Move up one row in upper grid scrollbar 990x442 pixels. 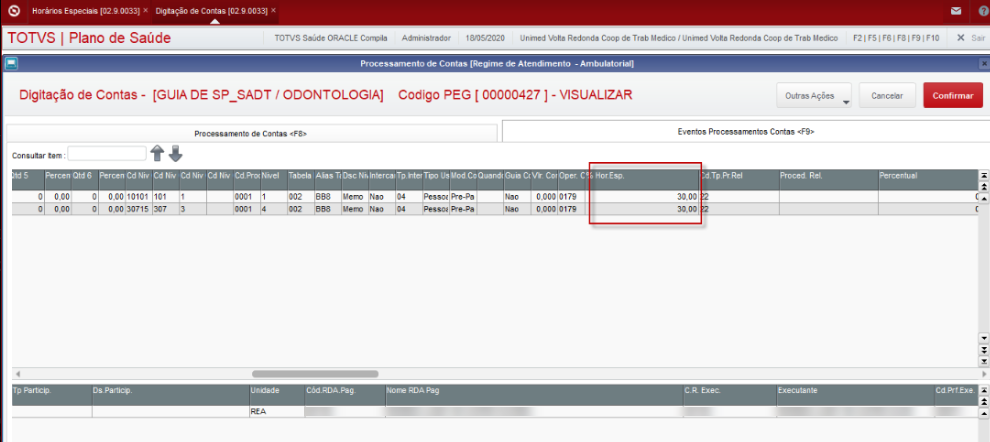coord(983,198)
